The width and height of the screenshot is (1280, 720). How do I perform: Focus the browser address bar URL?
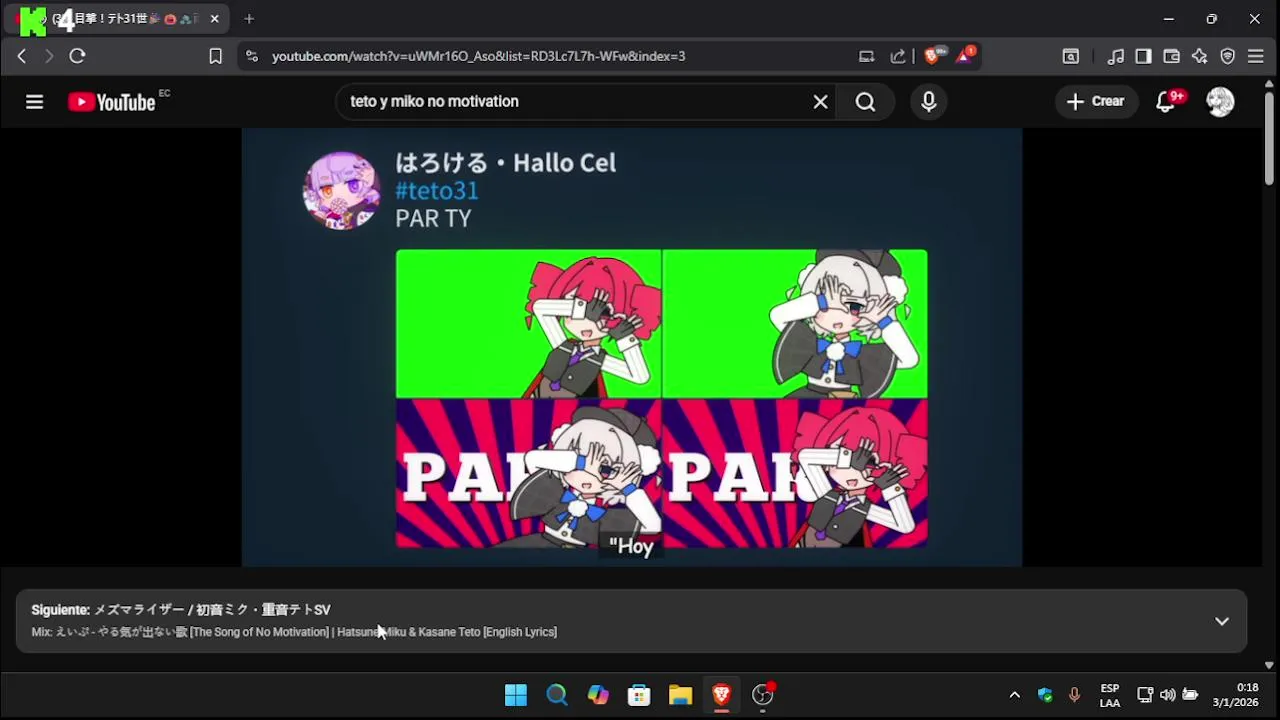(x=478, y=56)
